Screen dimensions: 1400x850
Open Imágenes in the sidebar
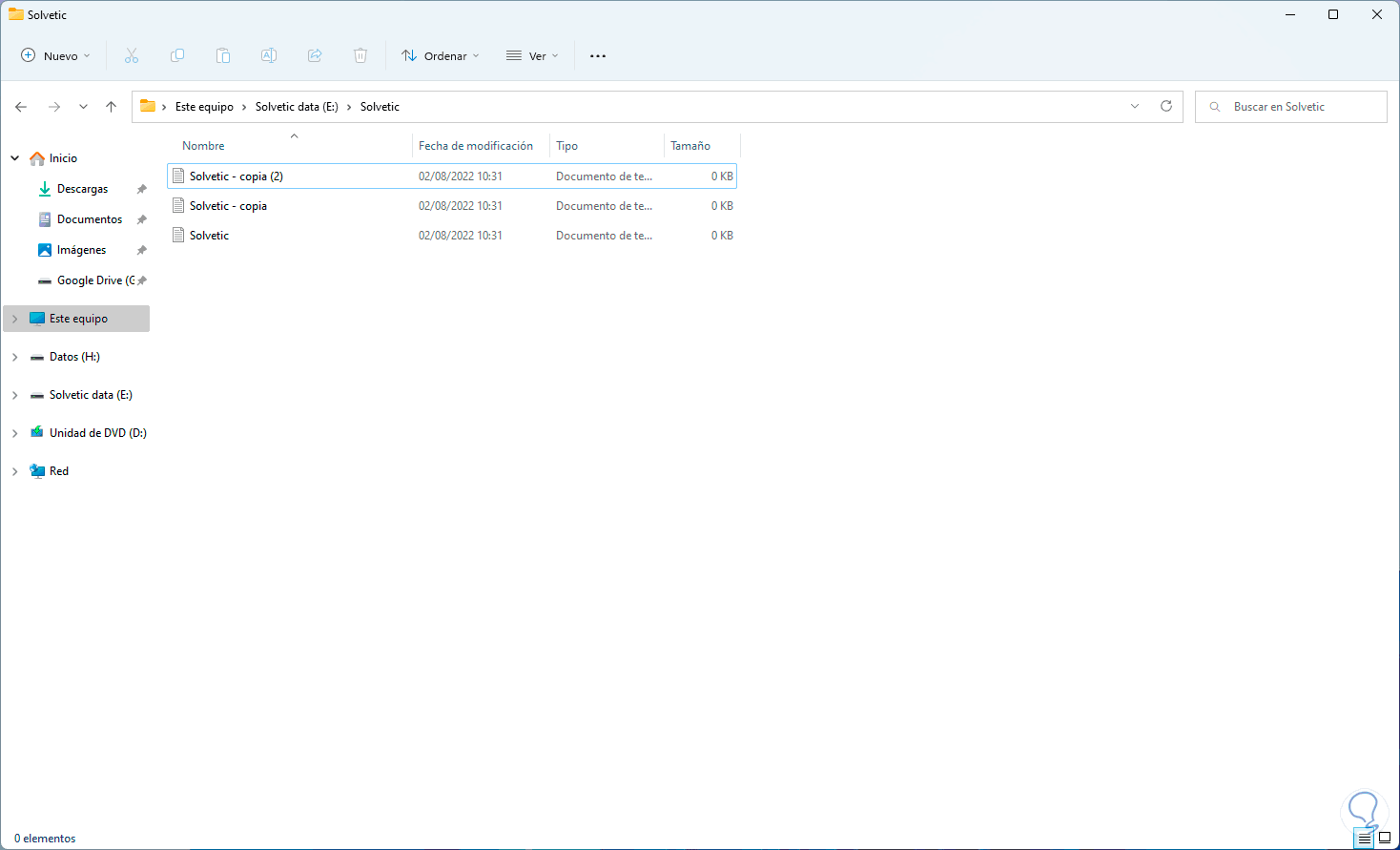[x=81, y=250]
